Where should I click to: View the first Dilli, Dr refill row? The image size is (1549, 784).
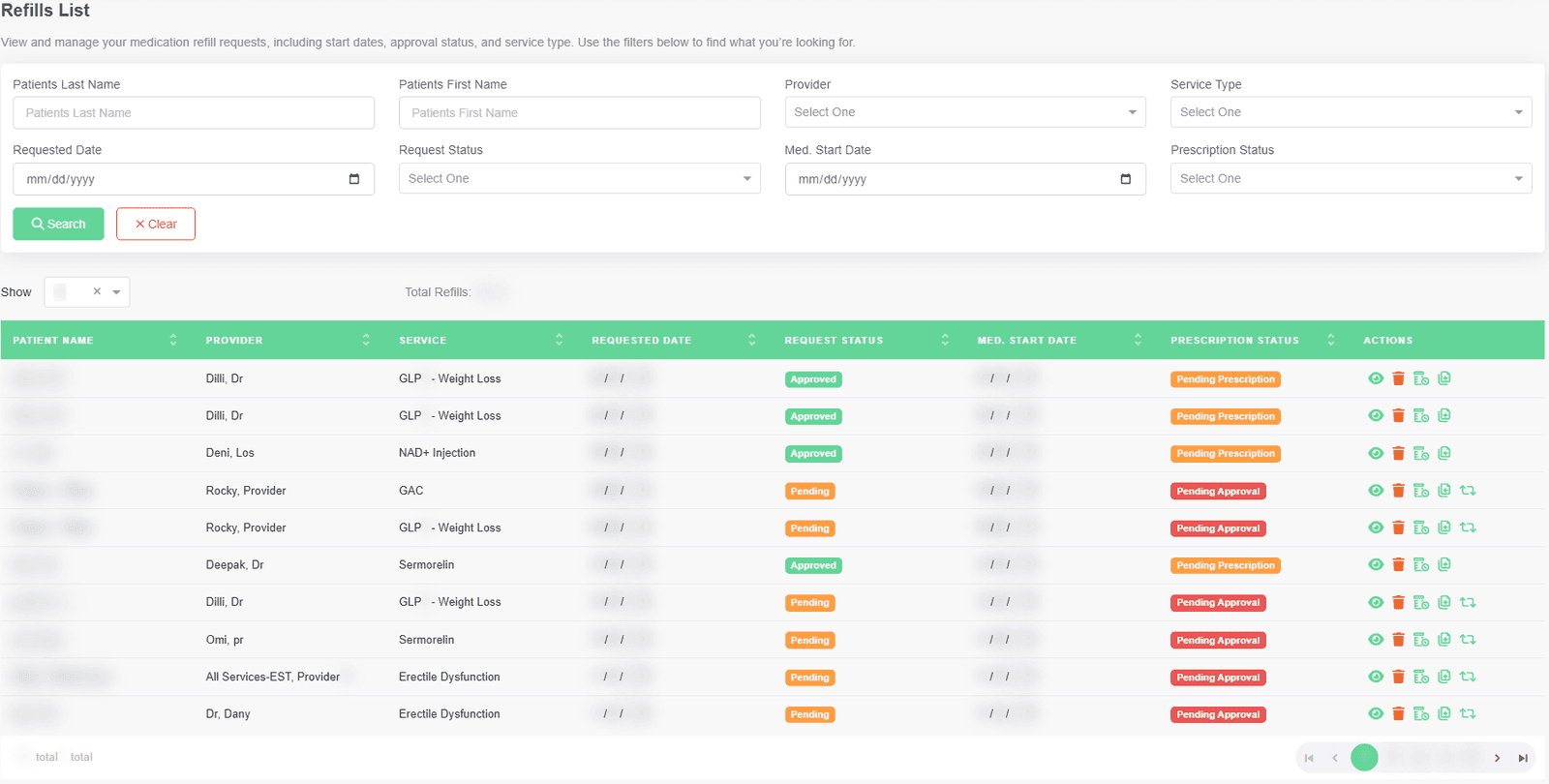pos(1375,378)
